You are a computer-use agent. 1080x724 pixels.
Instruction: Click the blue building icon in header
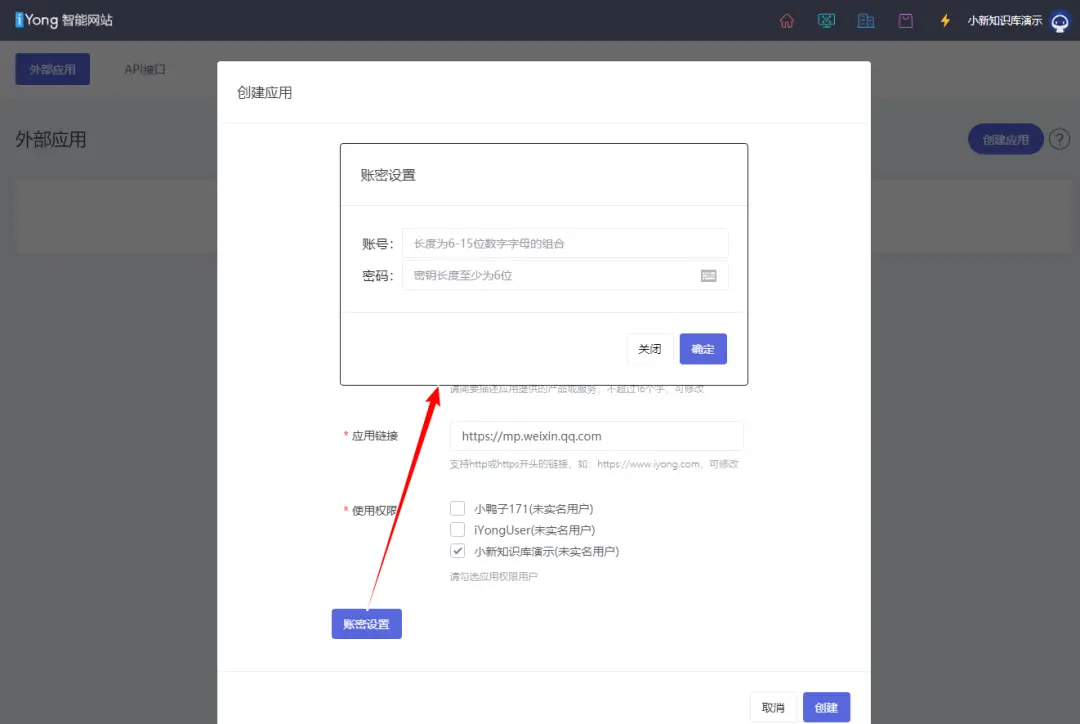(x=866, y=20)
